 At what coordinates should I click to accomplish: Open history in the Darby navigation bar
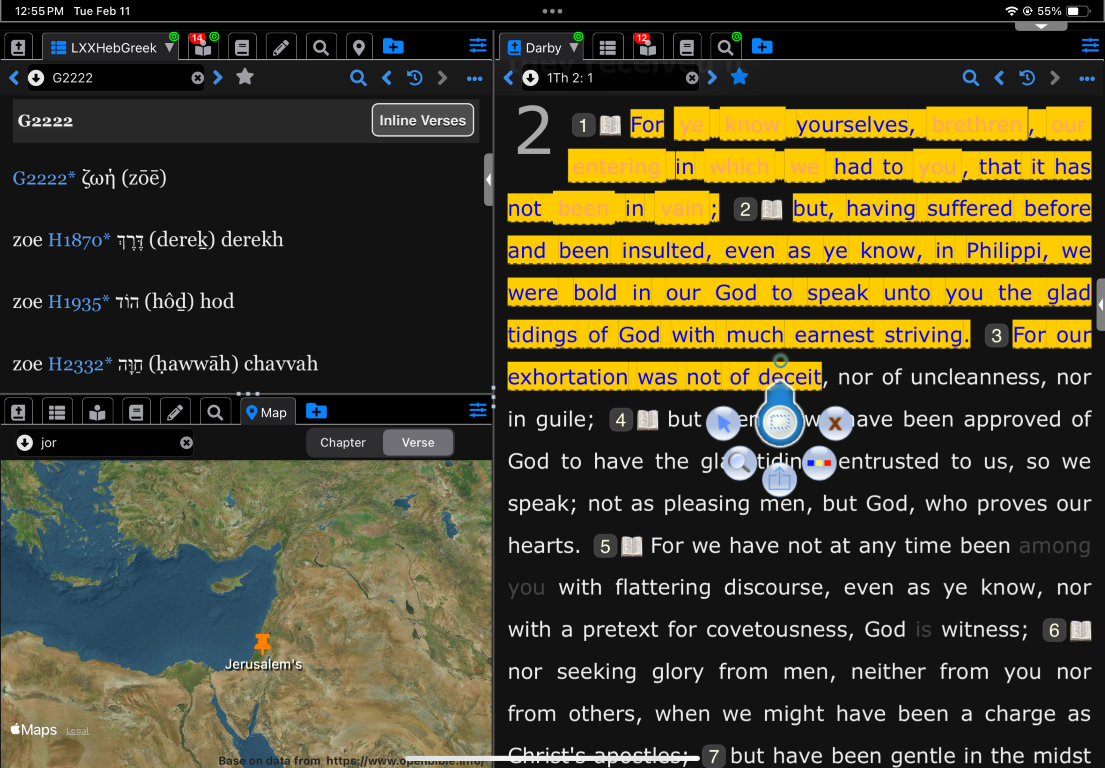[x=1027, y=78]
